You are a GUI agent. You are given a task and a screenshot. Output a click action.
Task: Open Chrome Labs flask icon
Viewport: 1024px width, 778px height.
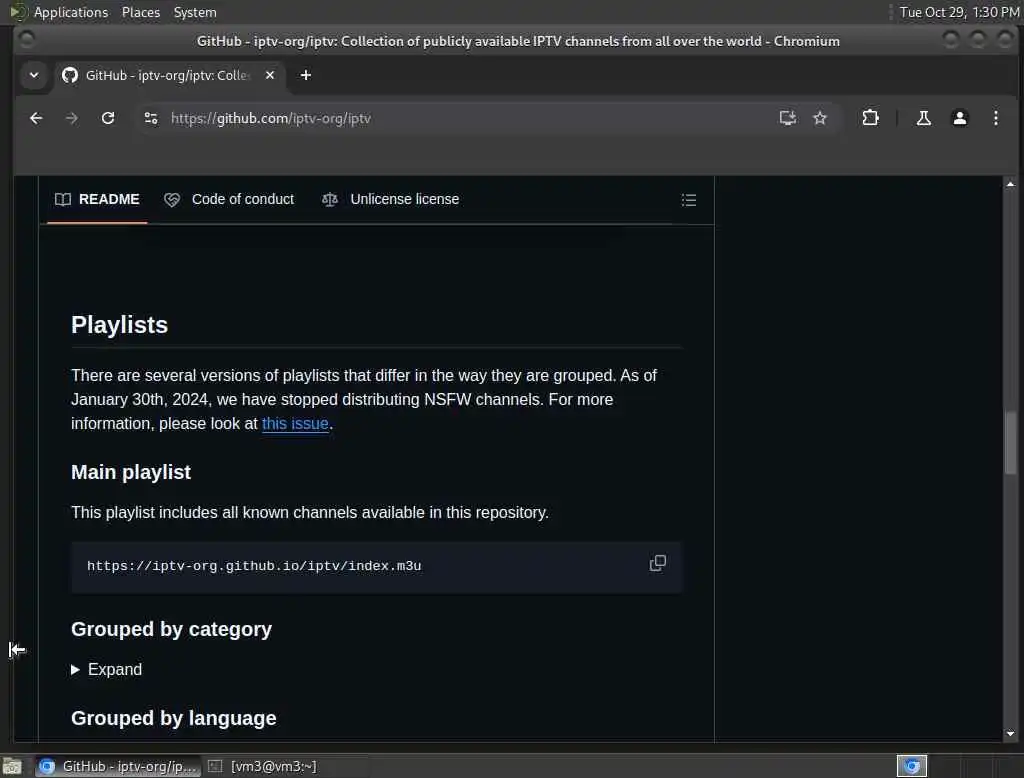(x=923, y=118)
